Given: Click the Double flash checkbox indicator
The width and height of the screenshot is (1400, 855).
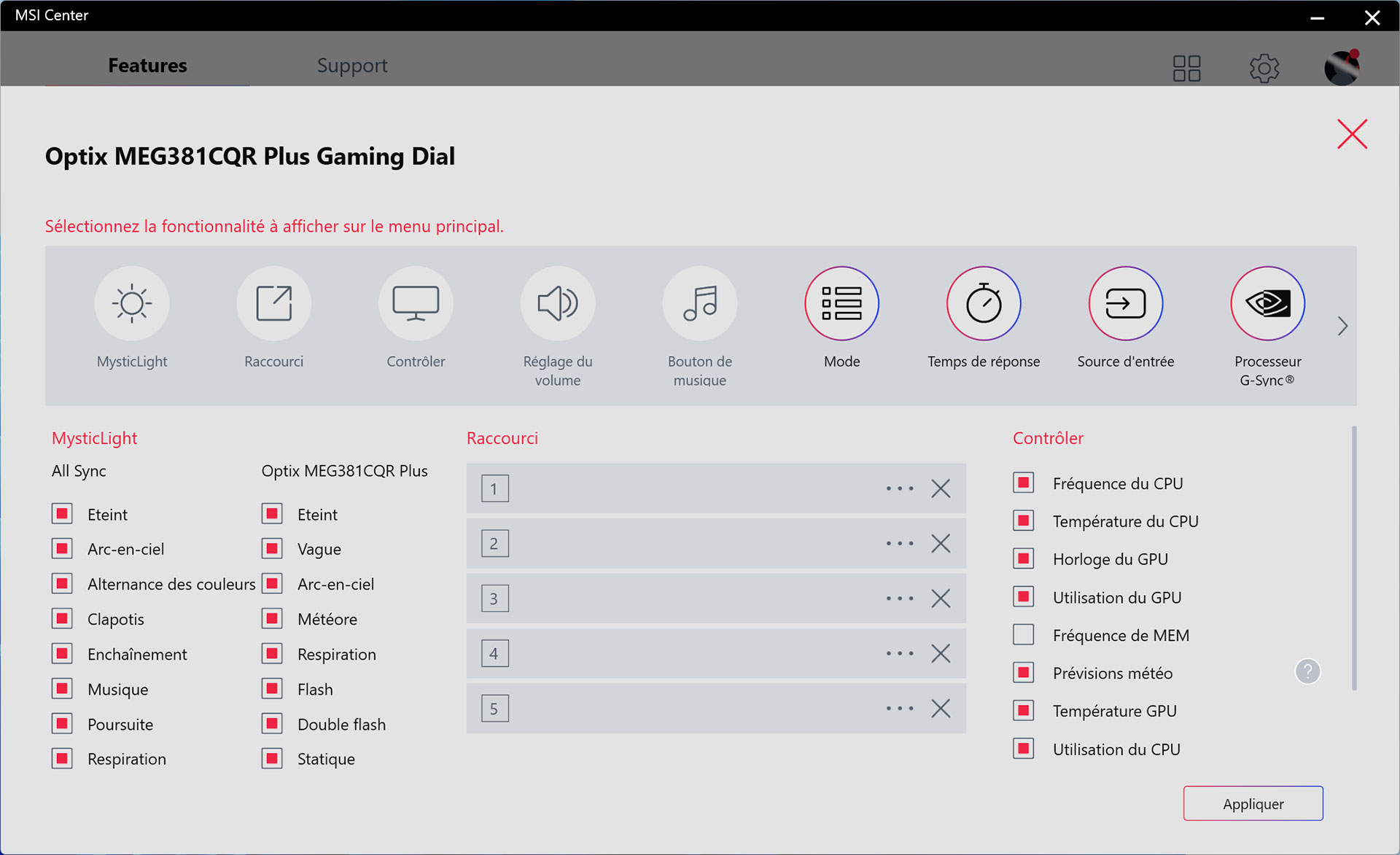Looking at the screenshot, I should [272, 723].
